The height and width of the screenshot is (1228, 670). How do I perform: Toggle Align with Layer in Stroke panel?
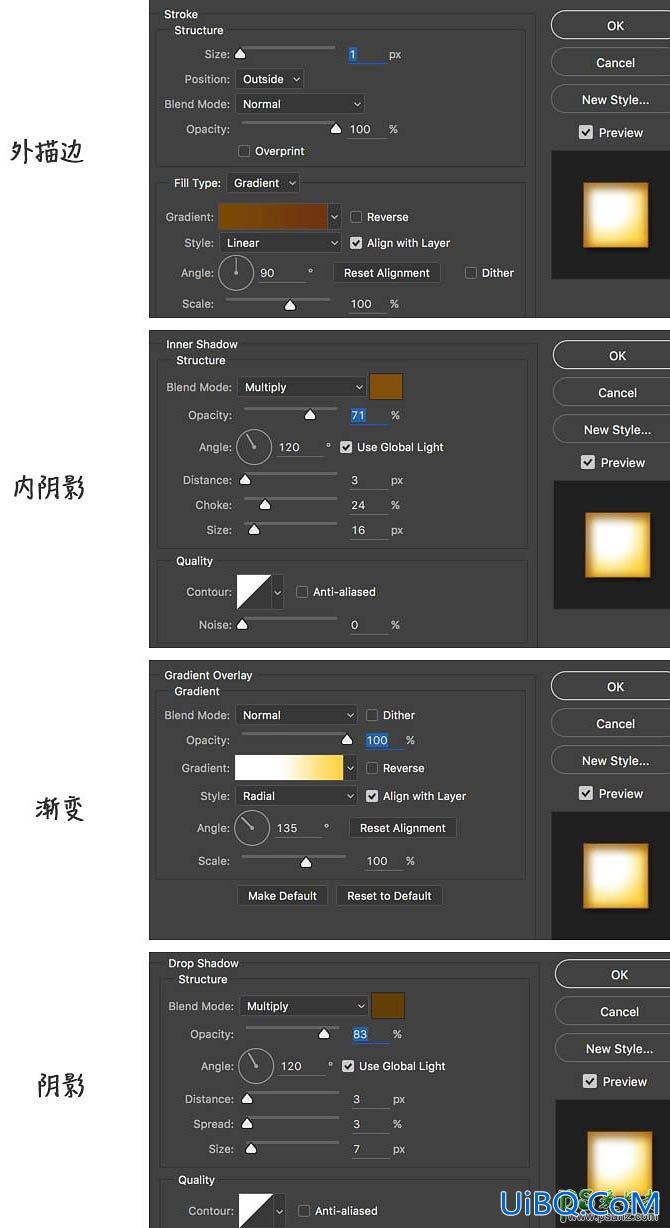coord(356,243)
